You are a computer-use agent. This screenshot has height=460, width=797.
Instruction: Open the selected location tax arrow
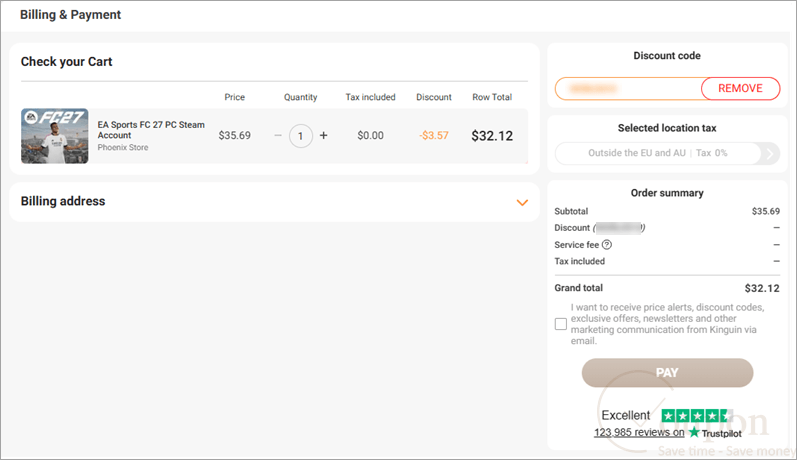[x=770, y=153]
